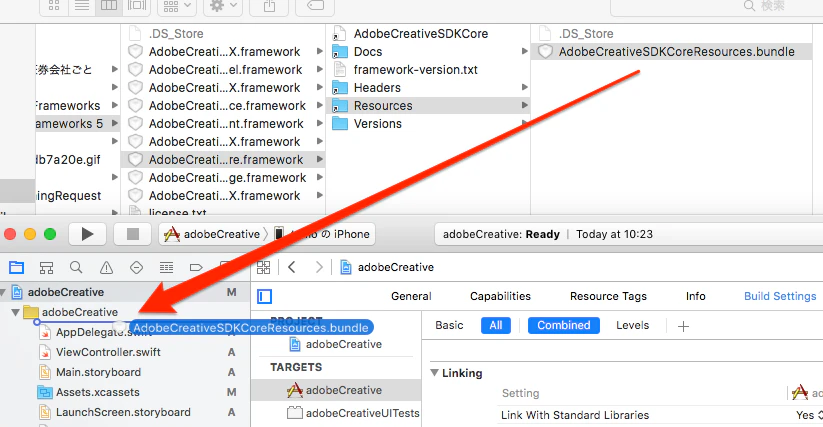Select the adobeCreative app target
823x427 pixels.
[x=336, y=390]
